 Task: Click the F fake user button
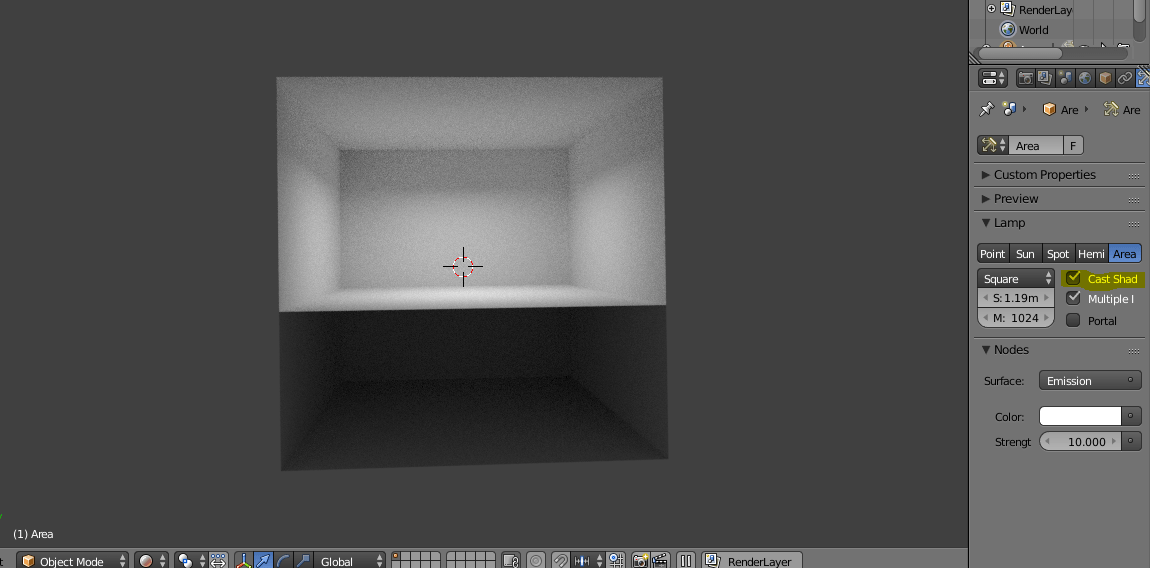(1073, 145)
